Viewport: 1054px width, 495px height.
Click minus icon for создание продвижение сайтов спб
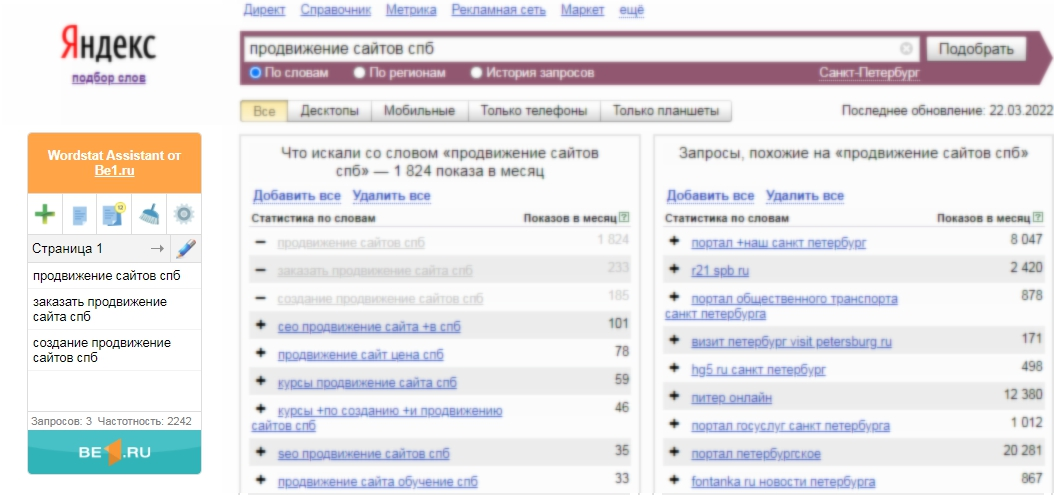click(x=261, y=297)
